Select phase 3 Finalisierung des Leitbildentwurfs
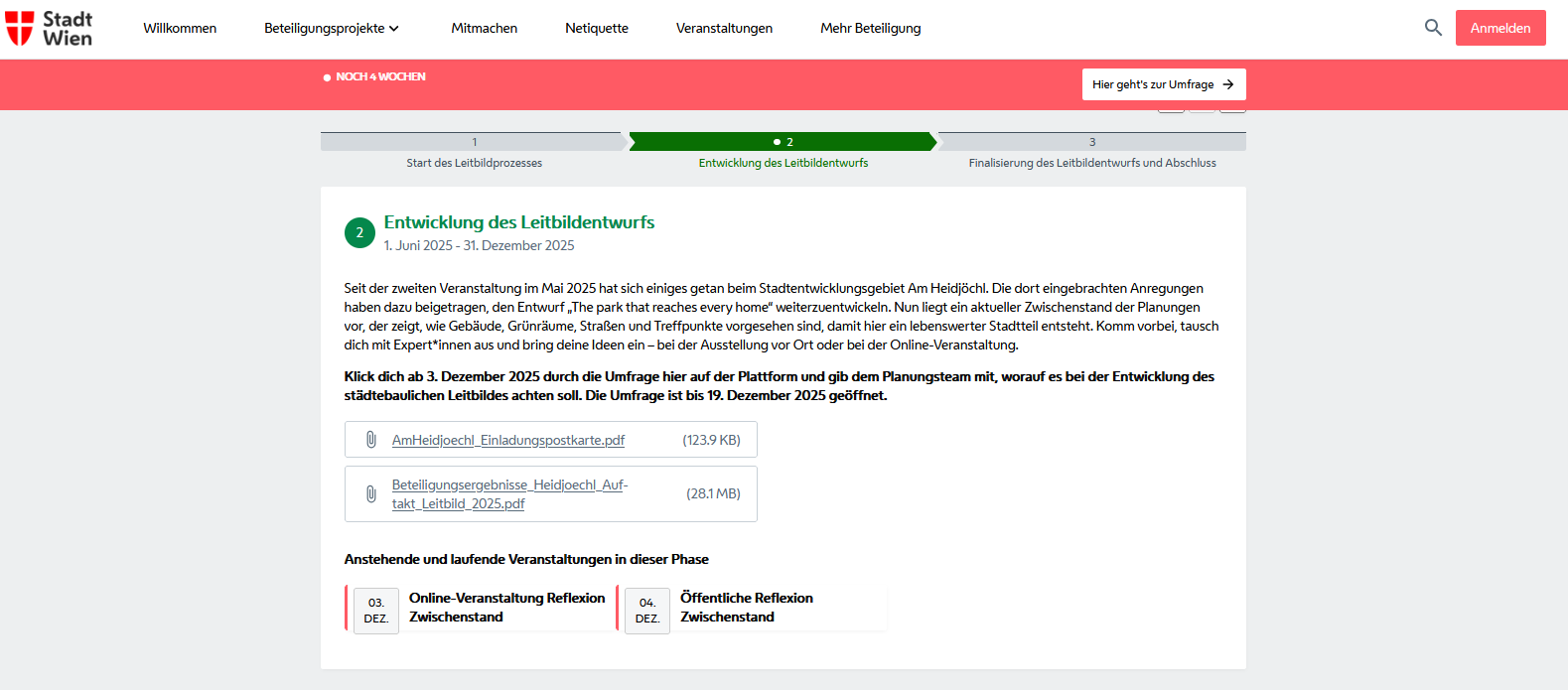 tap(1091, 142)
